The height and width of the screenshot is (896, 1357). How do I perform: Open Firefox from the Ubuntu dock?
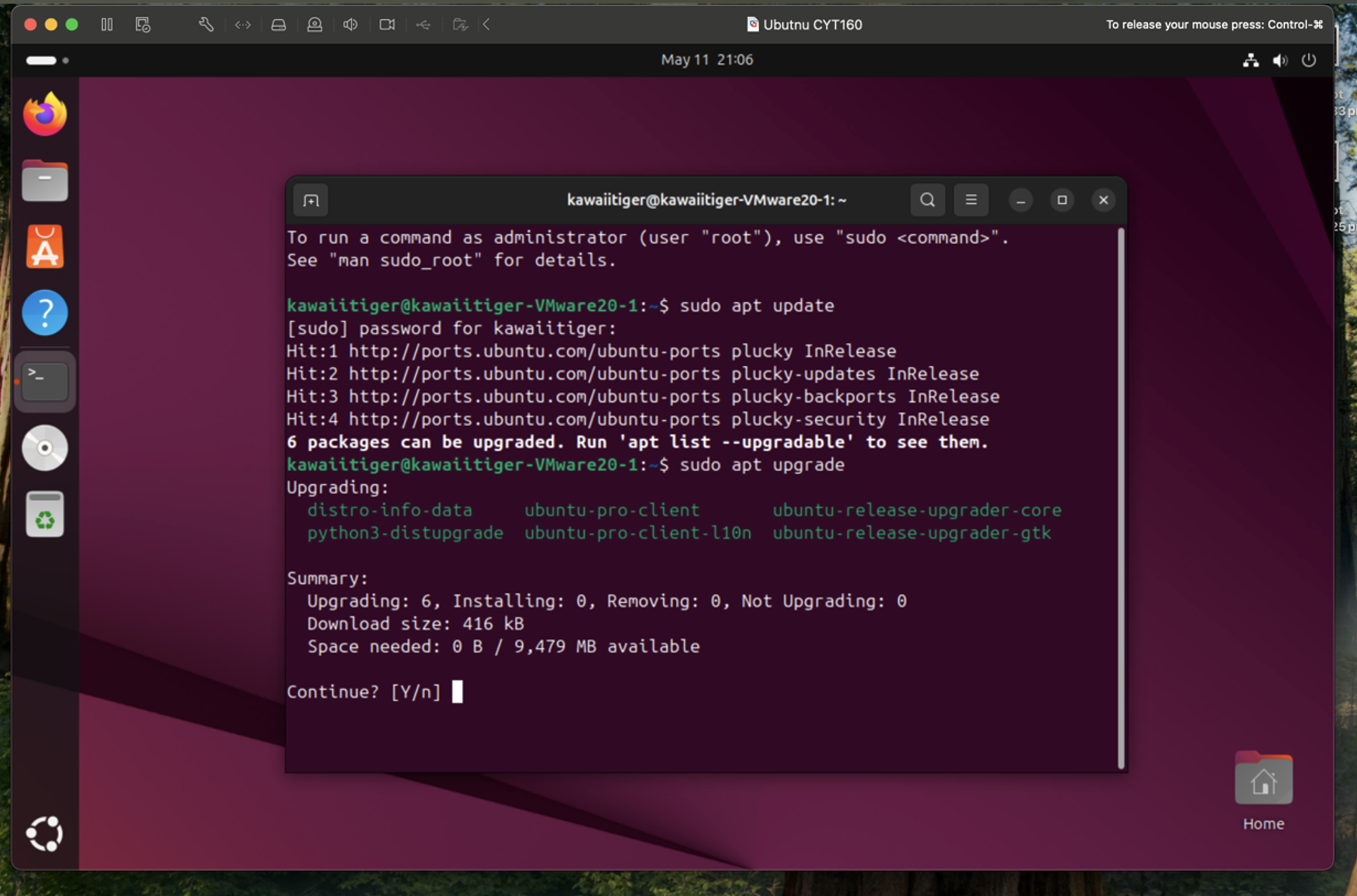pyautogui.click(x=45, y=114)
